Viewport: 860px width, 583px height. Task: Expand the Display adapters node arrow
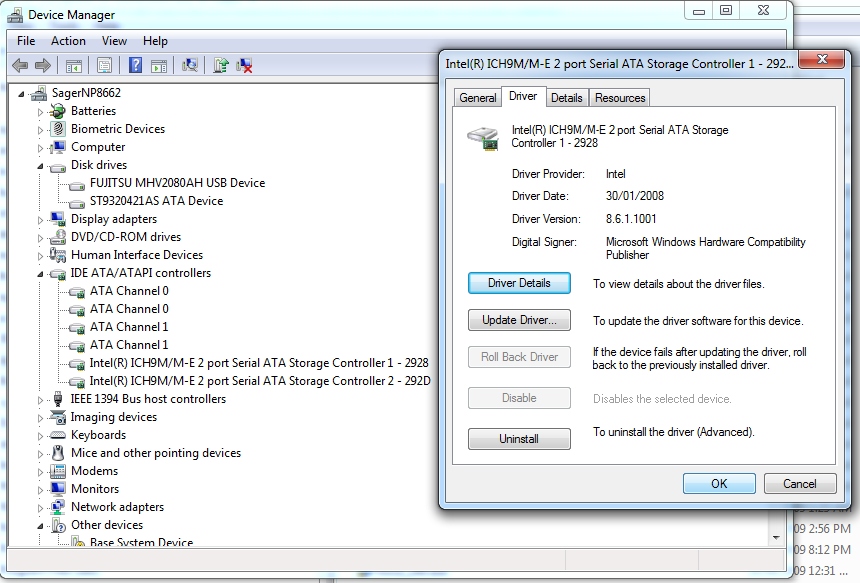coord(40,220)
